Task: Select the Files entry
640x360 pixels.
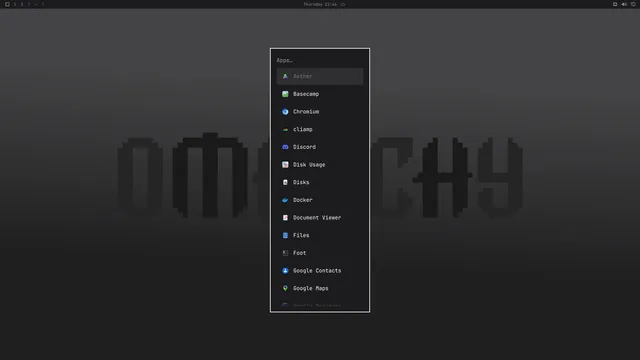Action: pyautogui.click(x=320, y=235)
